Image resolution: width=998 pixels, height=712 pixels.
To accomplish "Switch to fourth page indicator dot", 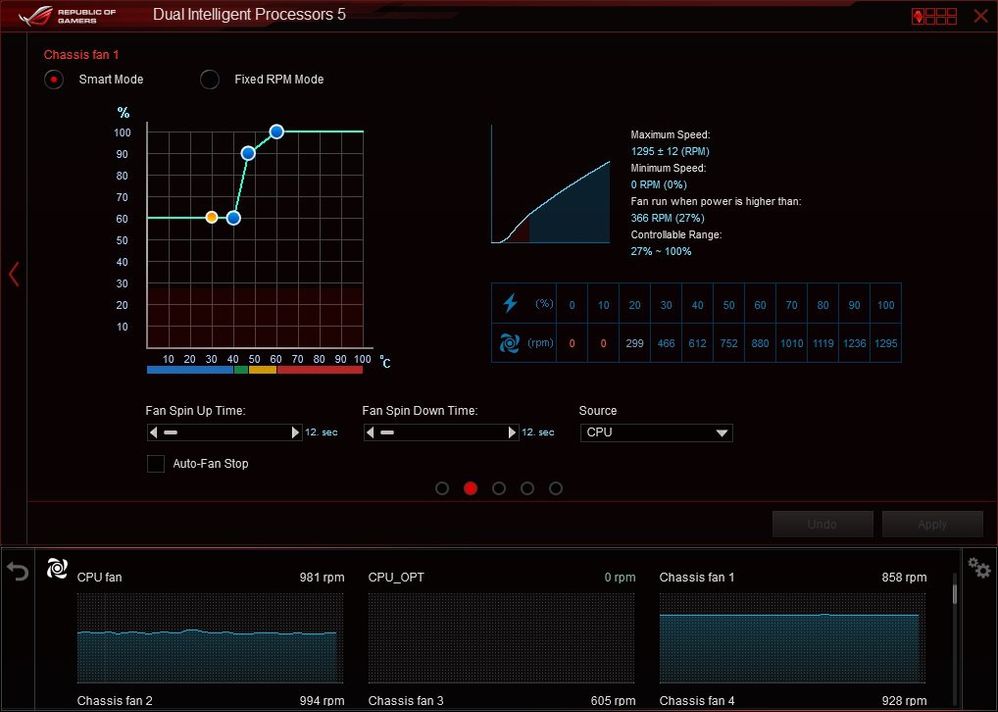I will pyautogui.click(x=527, y=488).
